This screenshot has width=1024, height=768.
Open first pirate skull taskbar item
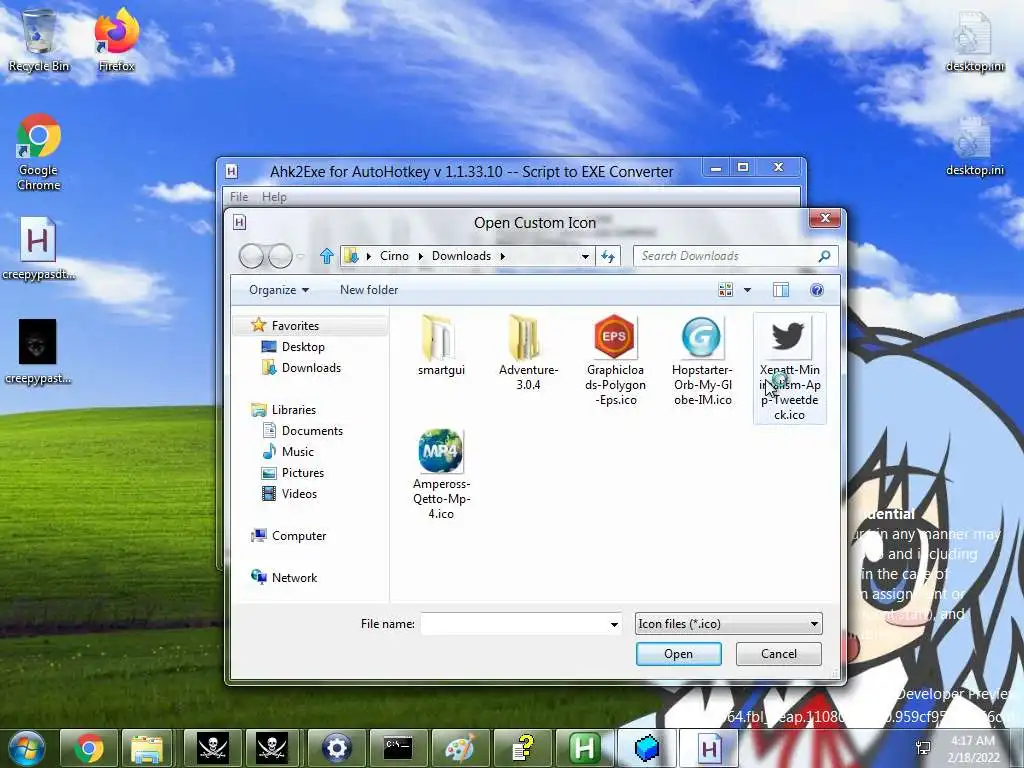coord(212,748)
